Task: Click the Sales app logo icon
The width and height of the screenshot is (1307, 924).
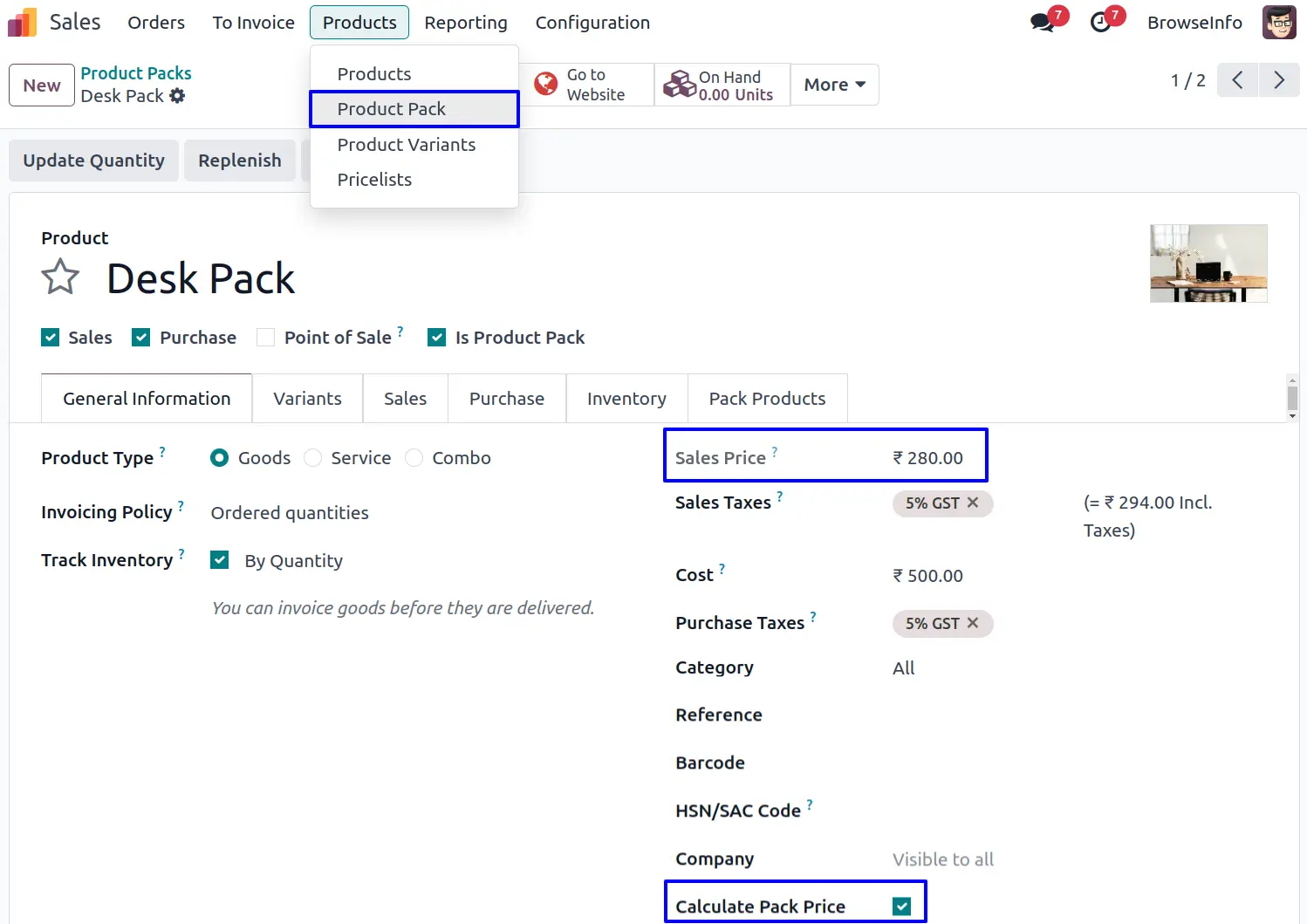Action: pyautogui.click(x=23, y=23)
